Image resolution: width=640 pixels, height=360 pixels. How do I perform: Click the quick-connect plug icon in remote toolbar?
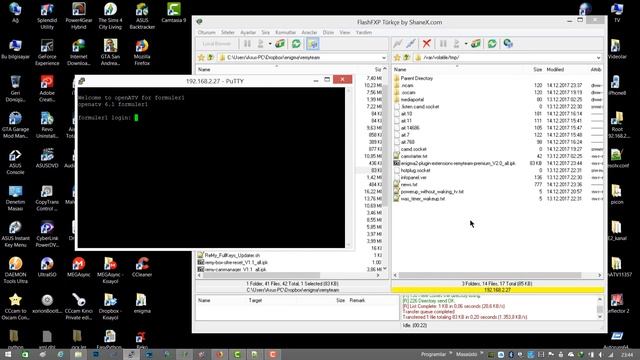point(411,43)
